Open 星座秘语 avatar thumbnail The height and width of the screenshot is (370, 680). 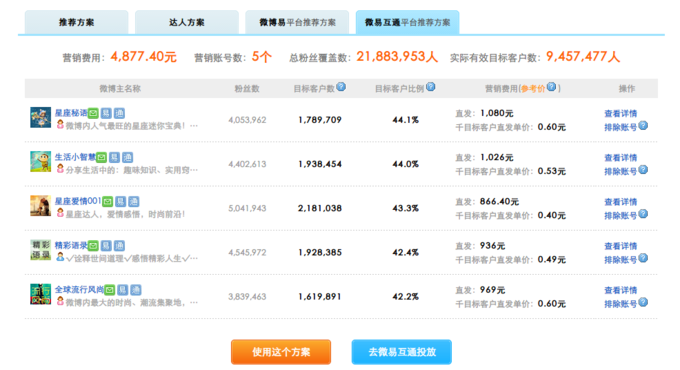40,118
